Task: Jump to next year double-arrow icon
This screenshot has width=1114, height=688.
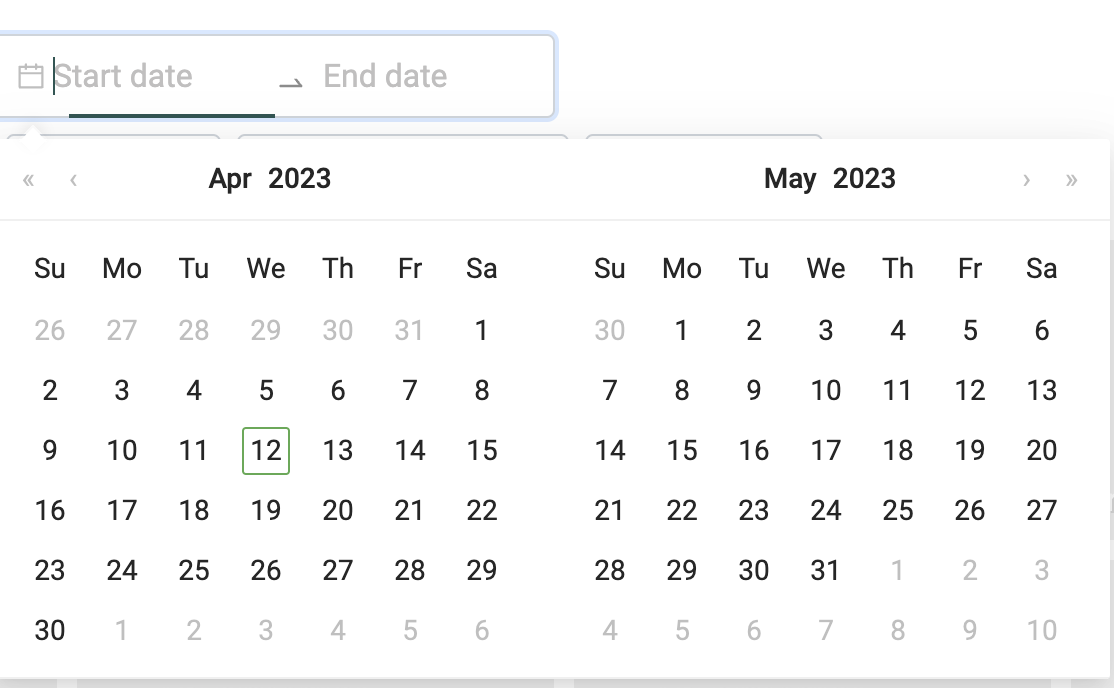Action: (x=1071, y=180)
